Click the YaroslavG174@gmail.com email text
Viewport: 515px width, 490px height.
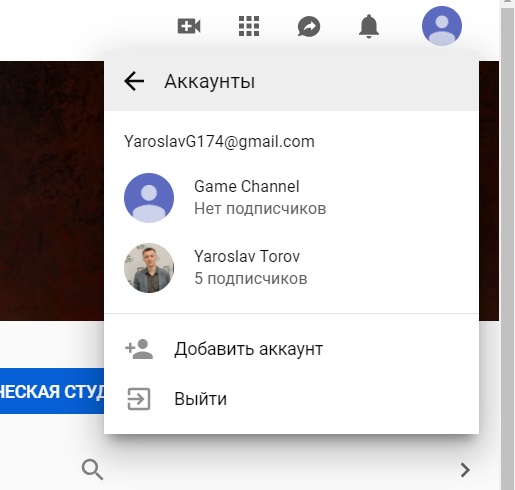coord(219,142)
